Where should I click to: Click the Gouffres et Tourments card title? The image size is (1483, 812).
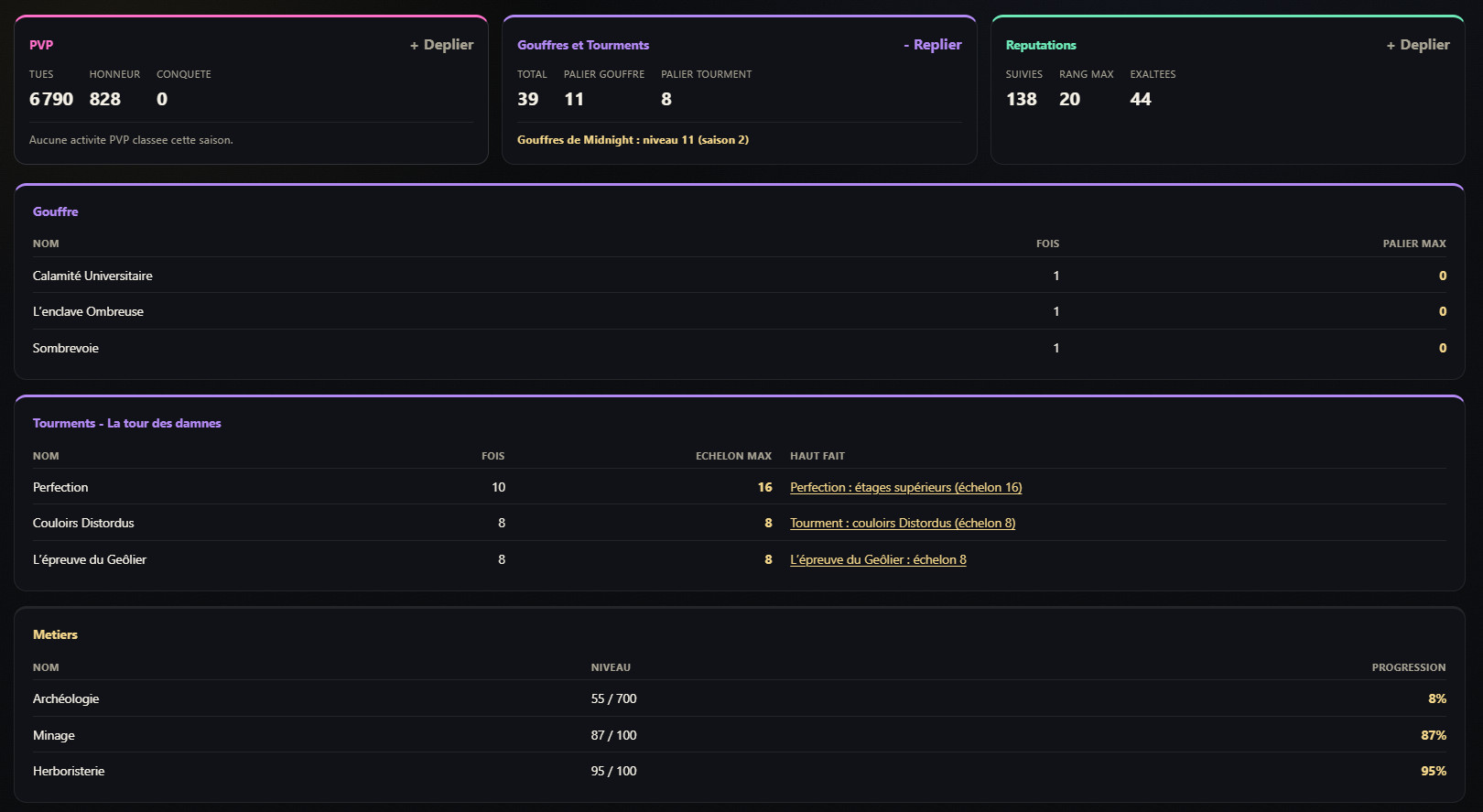[583, 45]
